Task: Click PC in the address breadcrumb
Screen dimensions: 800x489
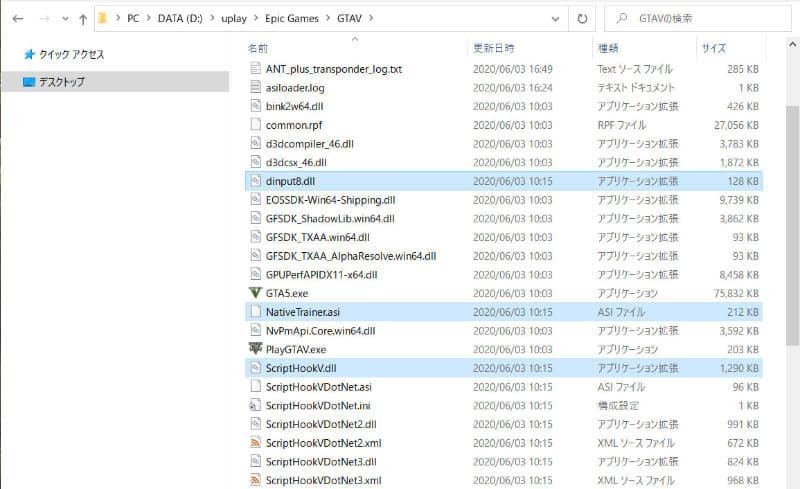Action: tap(133, 18)
